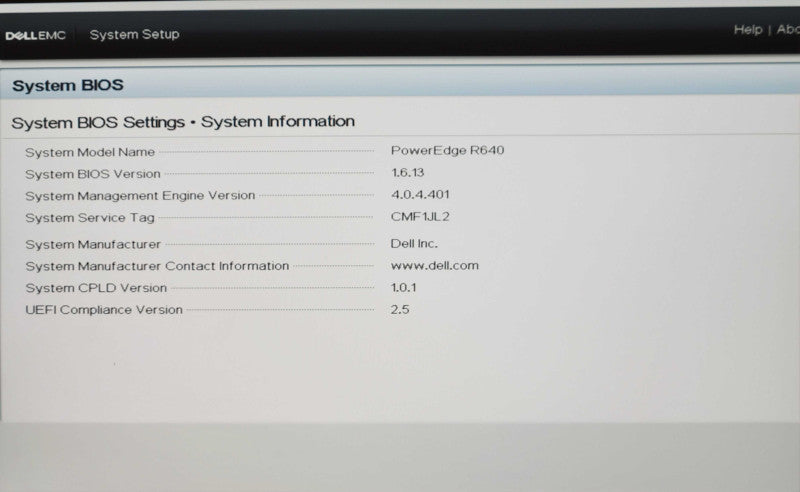Select the System Model Name label
Image resolution: width=800 pixels, height=492 pixels.
click(x=90, y=152)
